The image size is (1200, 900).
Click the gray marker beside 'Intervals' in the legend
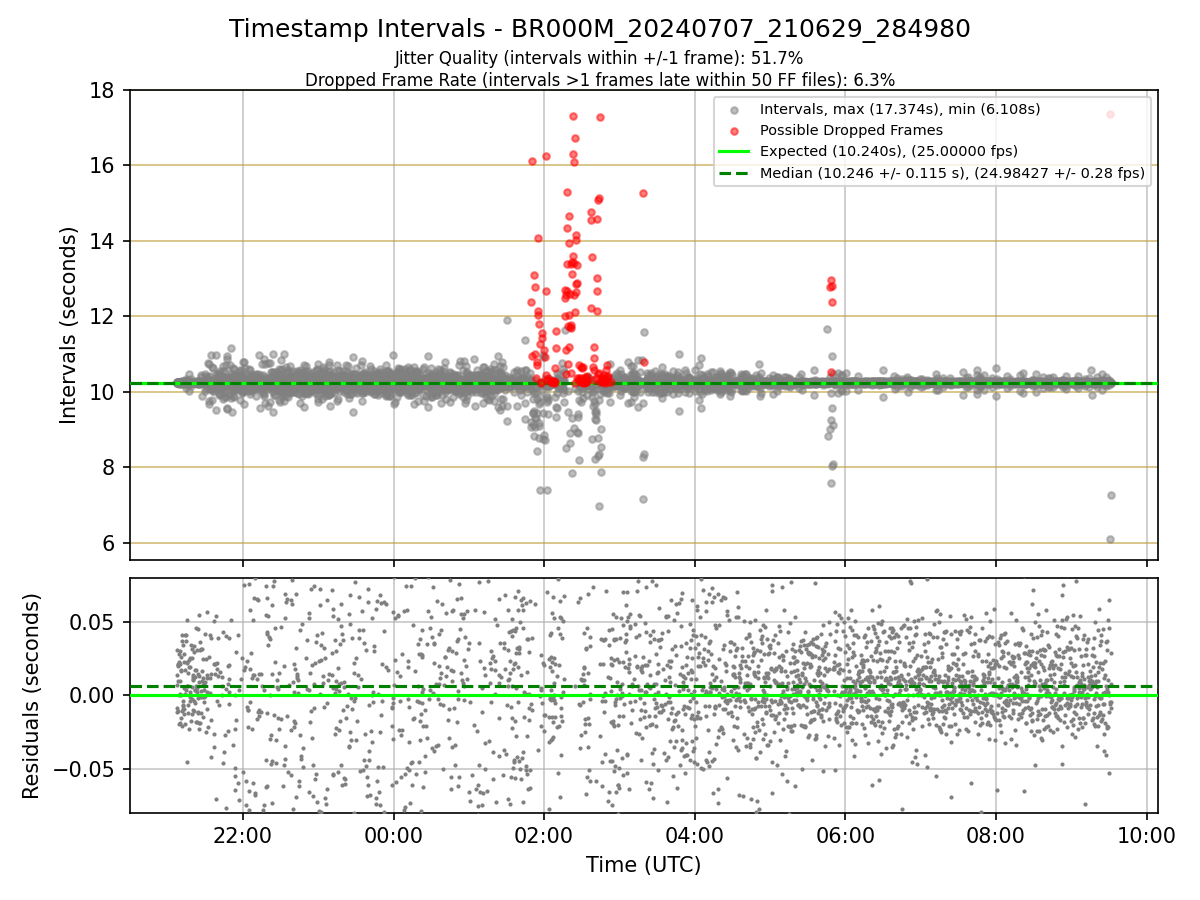tap(735, 110)
